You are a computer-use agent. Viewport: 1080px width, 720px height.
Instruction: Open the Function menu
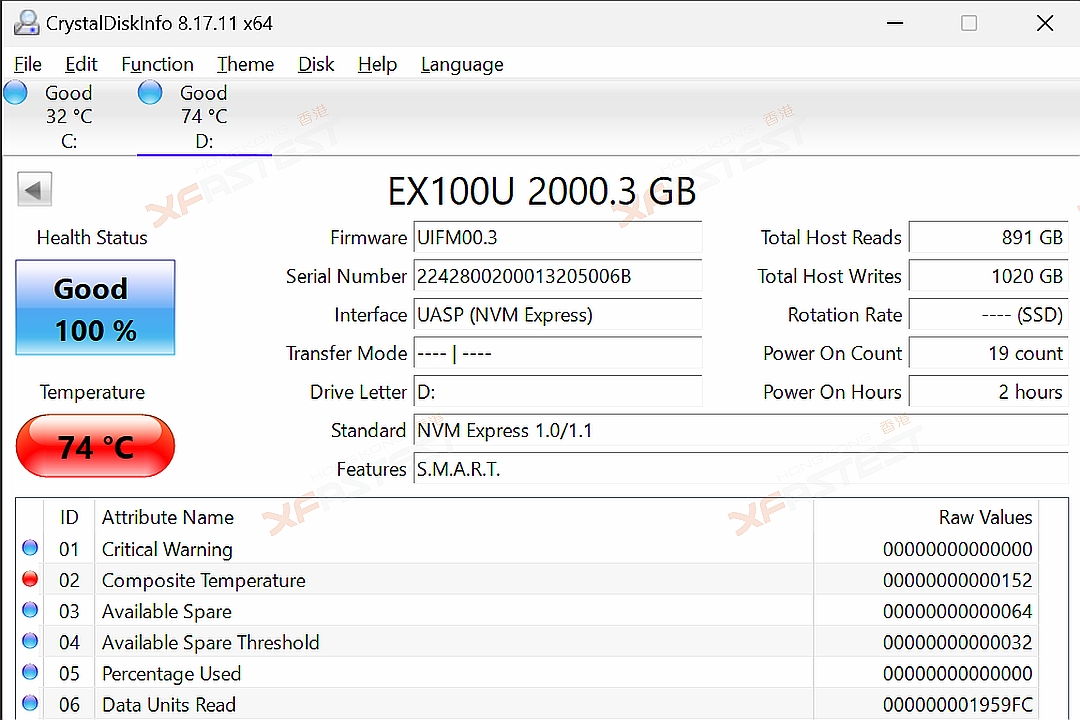(x=157, y=64)
